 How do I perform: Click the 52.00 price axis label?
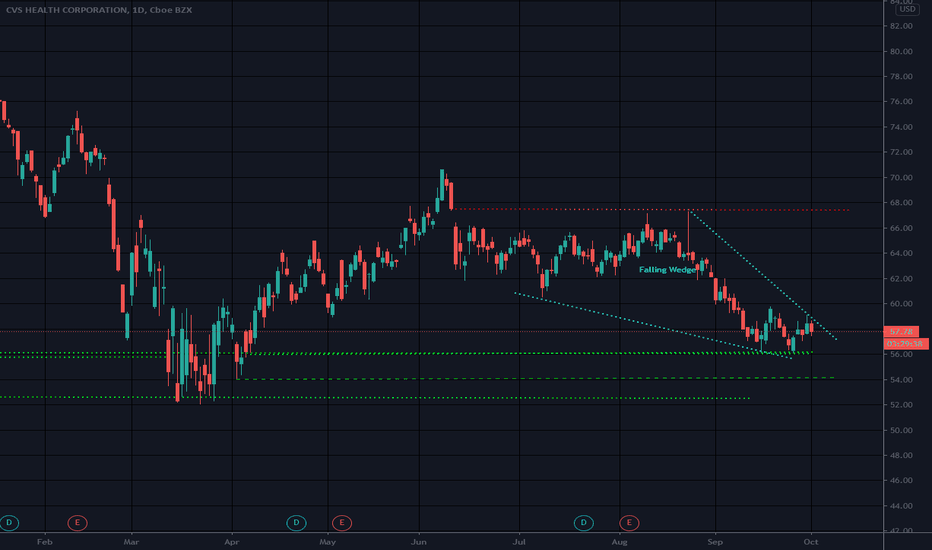coord(901,404)
